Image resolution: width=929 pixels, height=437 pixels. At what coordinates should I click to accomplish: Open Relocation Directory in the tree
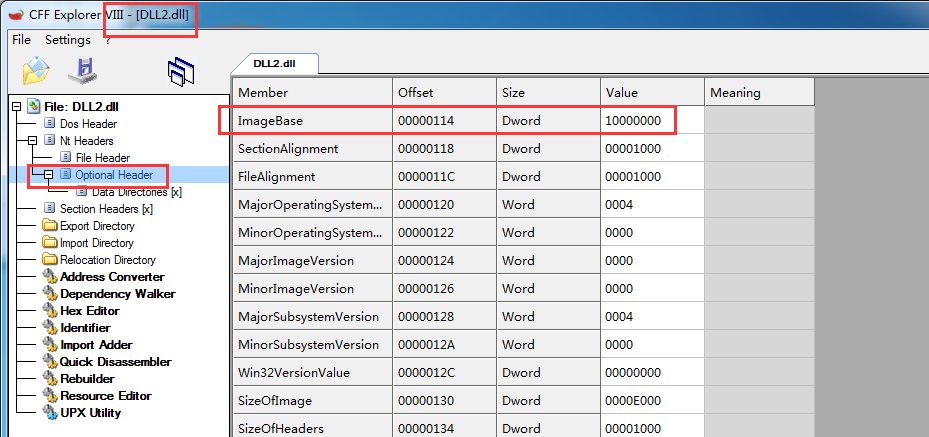point(108,259)
